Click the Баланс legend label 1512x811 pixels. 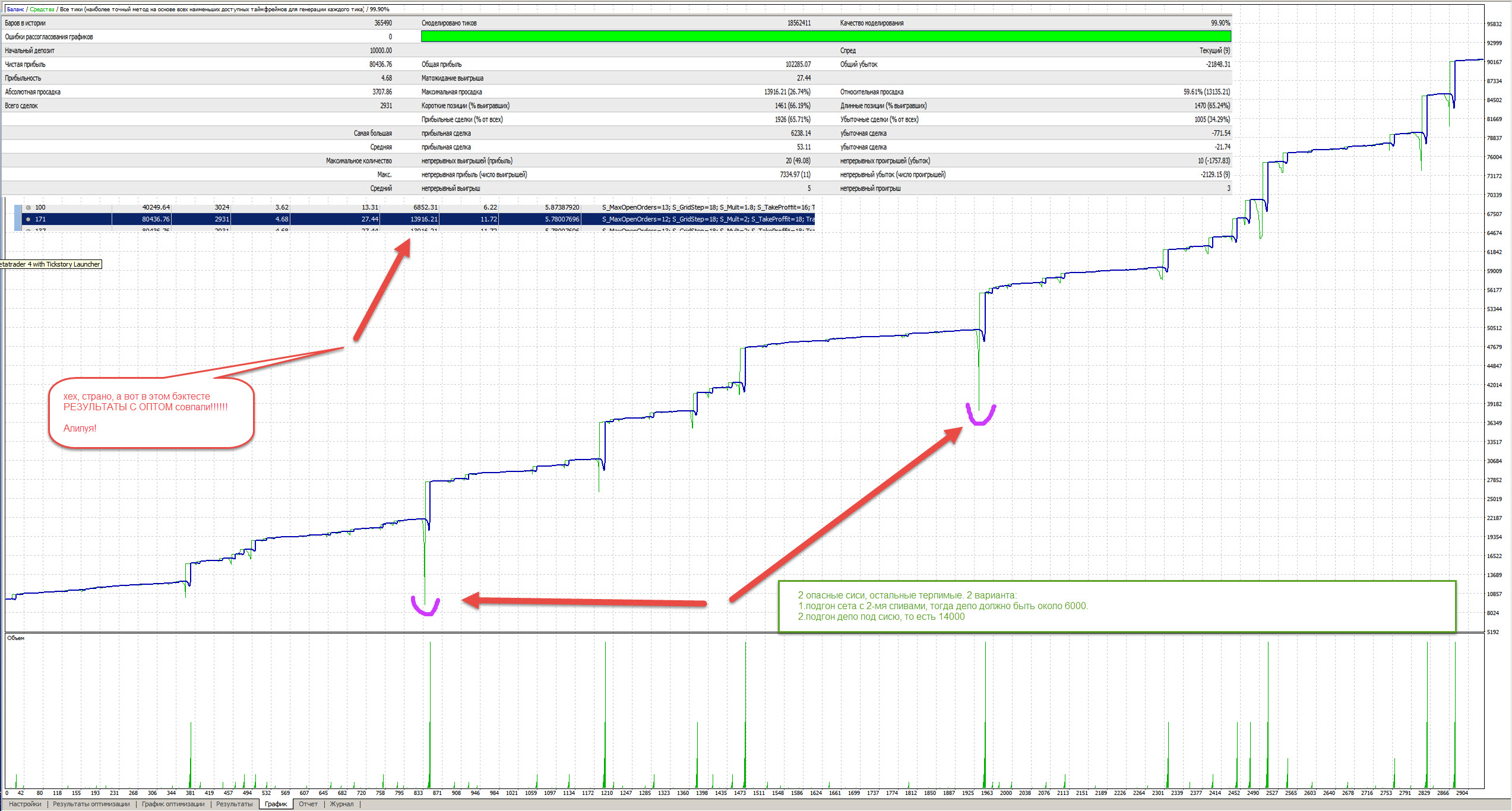[15, 9]
